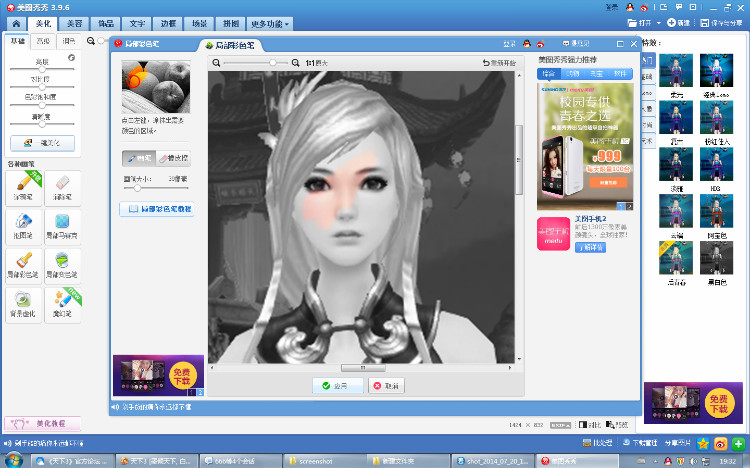The height and width of the screenshot is (468, 750).
Task: Open the 场景 tab
Action: (199, 23)
